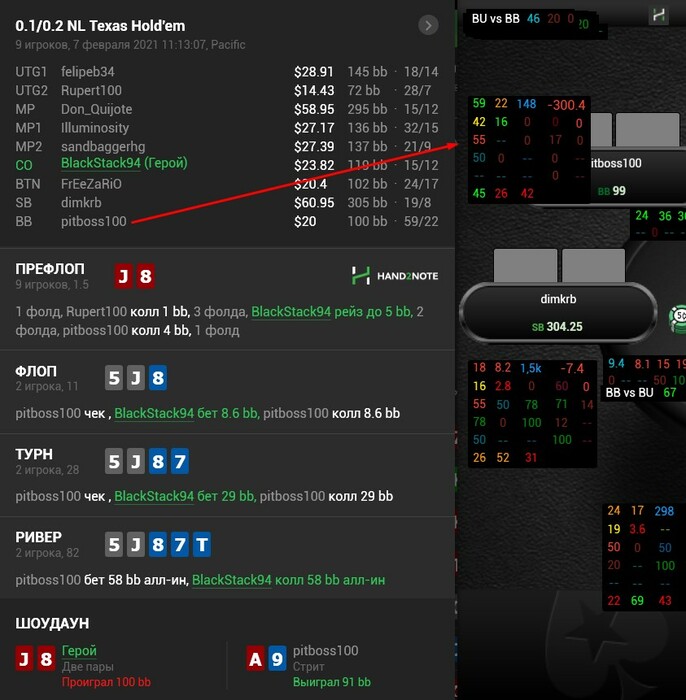Click BlackStack94 link in the river action
Viewport: 686px width, 700px height.
pos(232,580)
